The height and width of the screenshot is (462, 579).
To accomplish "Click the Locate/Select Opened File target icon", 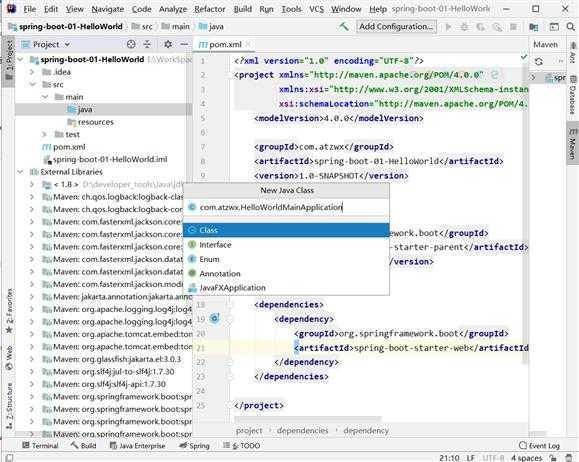I will [x=131, y=44].
